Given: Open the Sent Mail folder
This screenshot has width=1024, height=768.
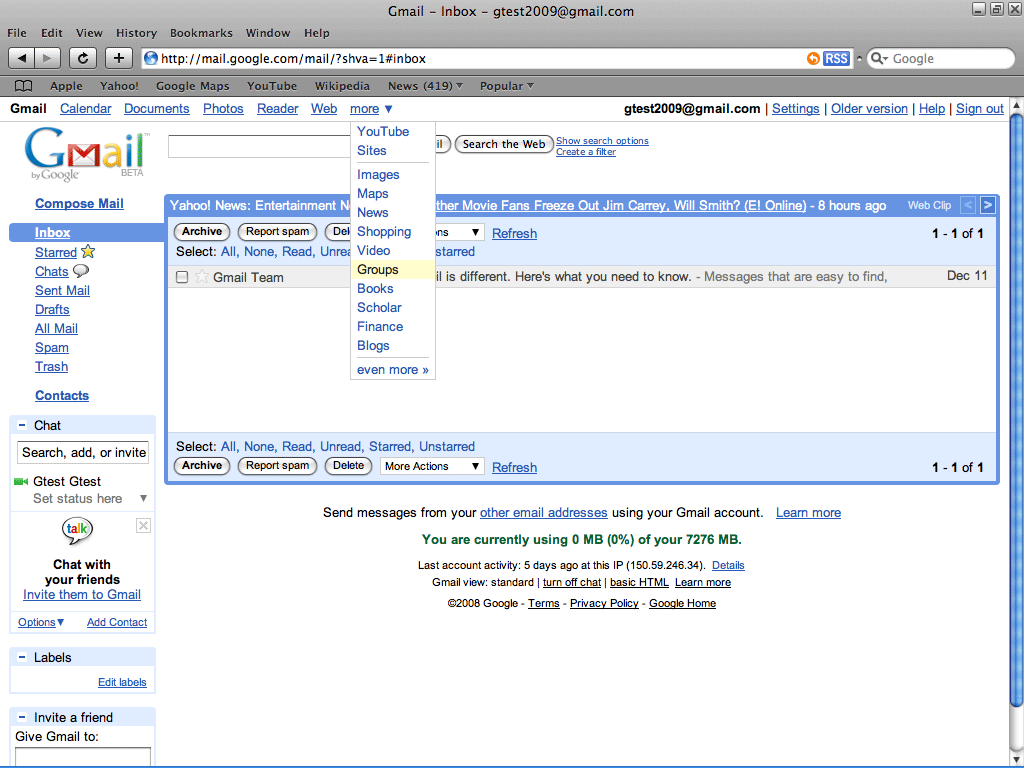Looking at the screenshot, I should click(x=62, y=290).
